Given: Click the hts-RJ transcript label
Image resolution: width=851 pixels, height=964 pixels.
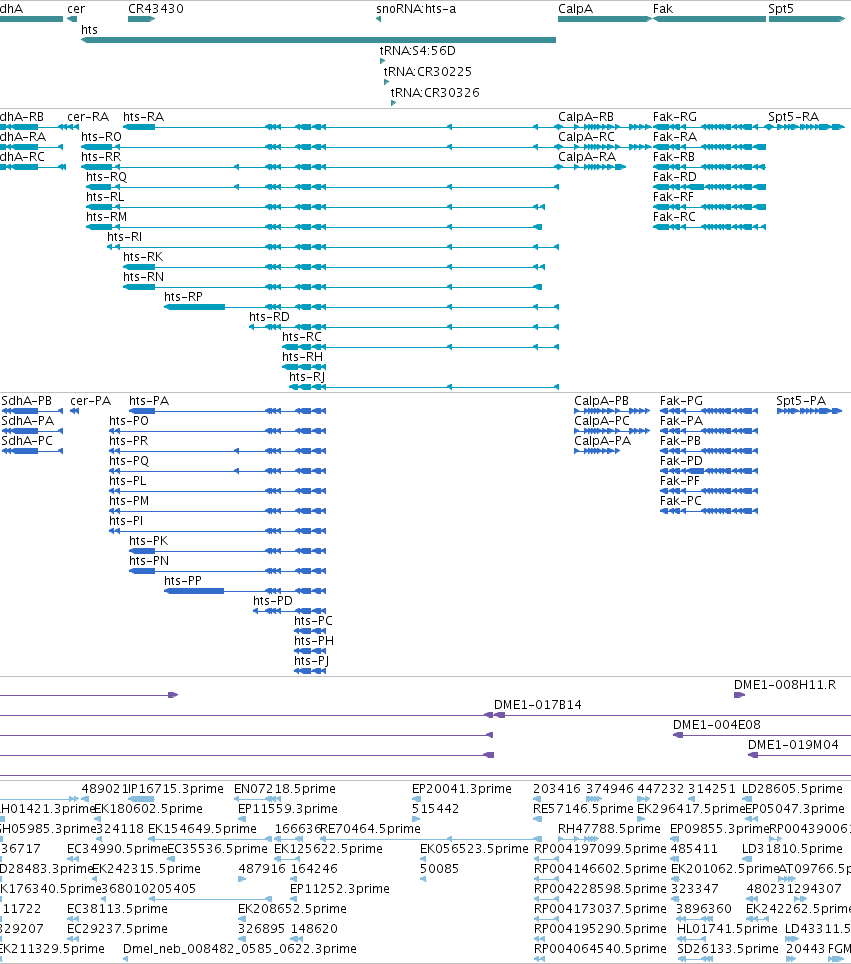Looking at the screenshot, I should [x=307, y=377].
